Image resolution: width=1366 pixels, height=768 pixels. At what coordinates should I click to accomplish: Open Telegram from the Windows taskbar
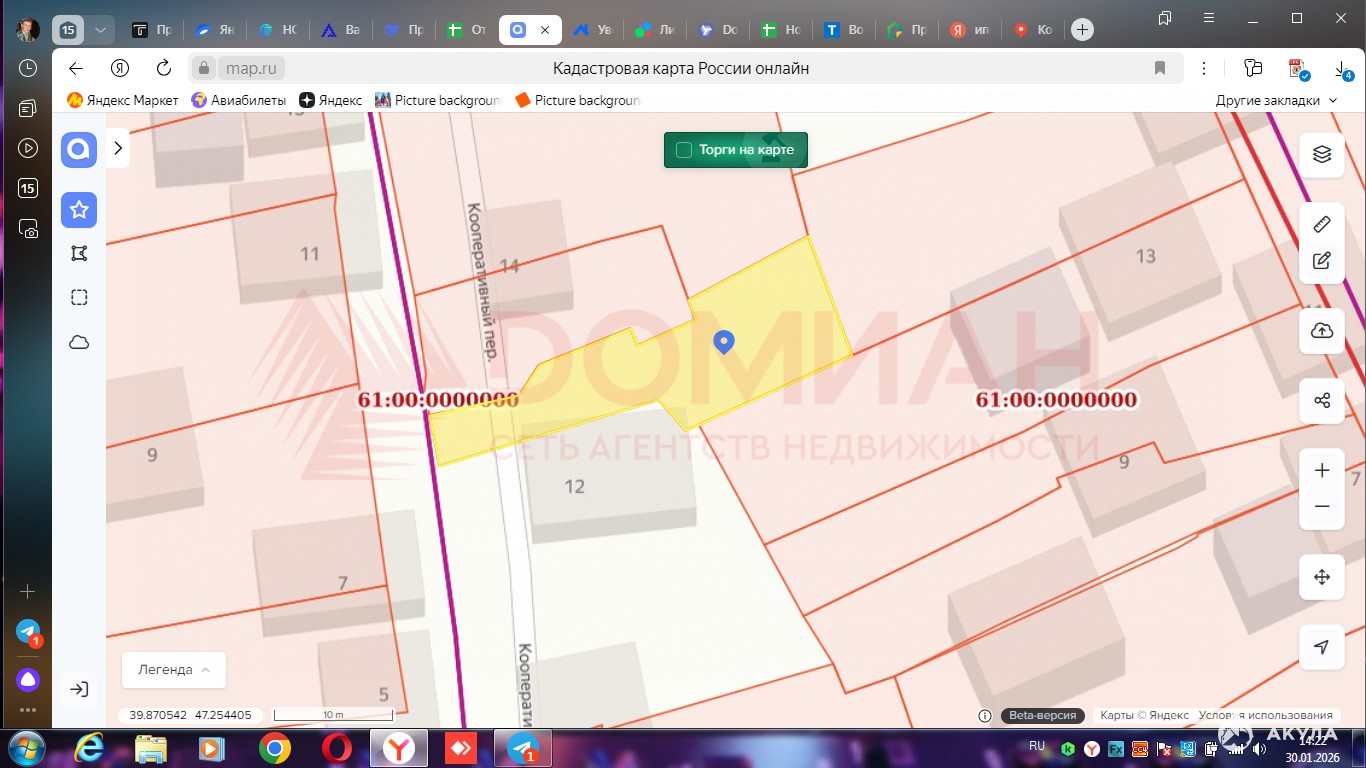point(522,748)
